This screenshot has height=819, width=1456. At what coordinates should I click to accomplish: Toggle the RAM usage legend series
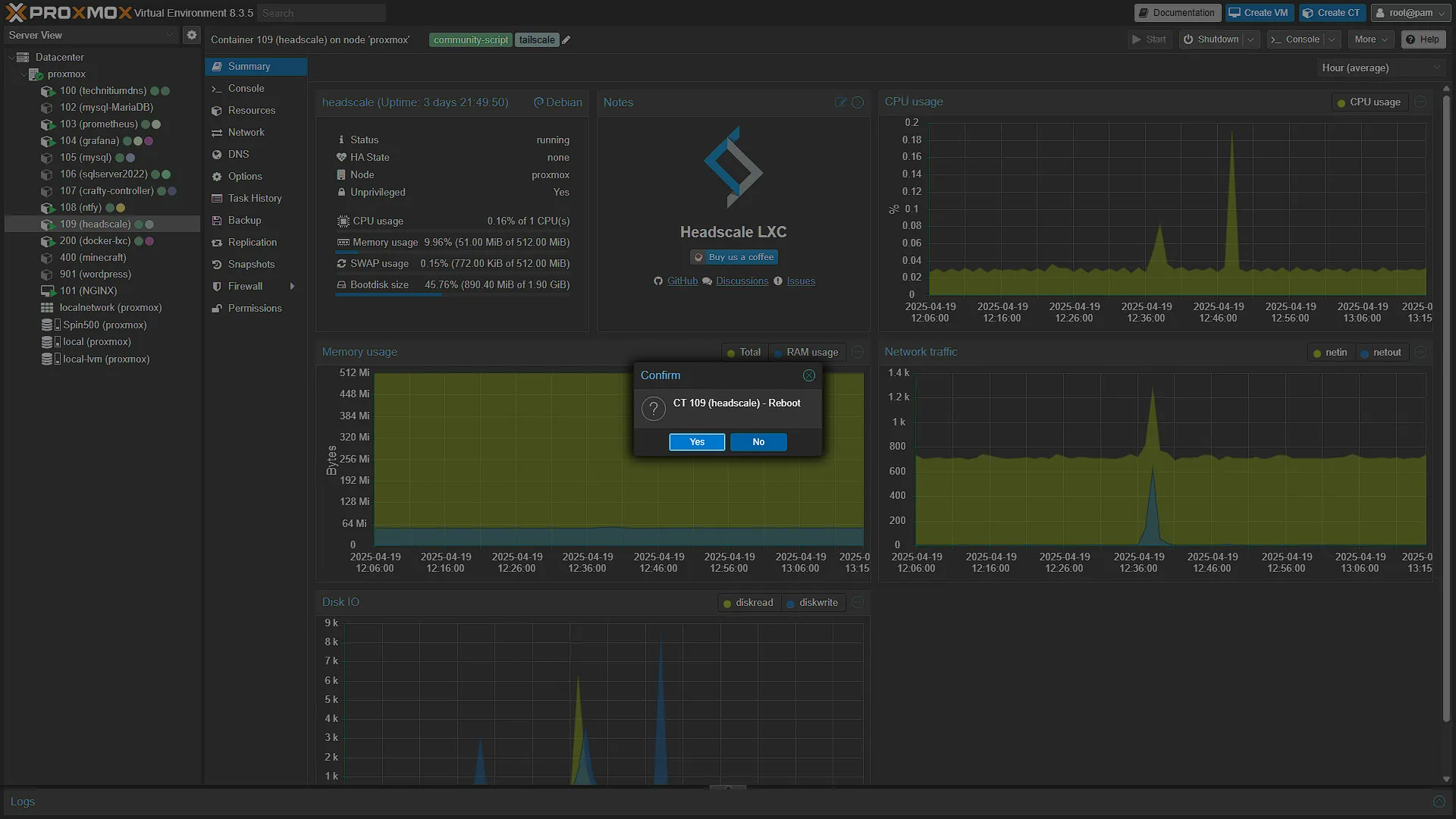pos(806,353)
